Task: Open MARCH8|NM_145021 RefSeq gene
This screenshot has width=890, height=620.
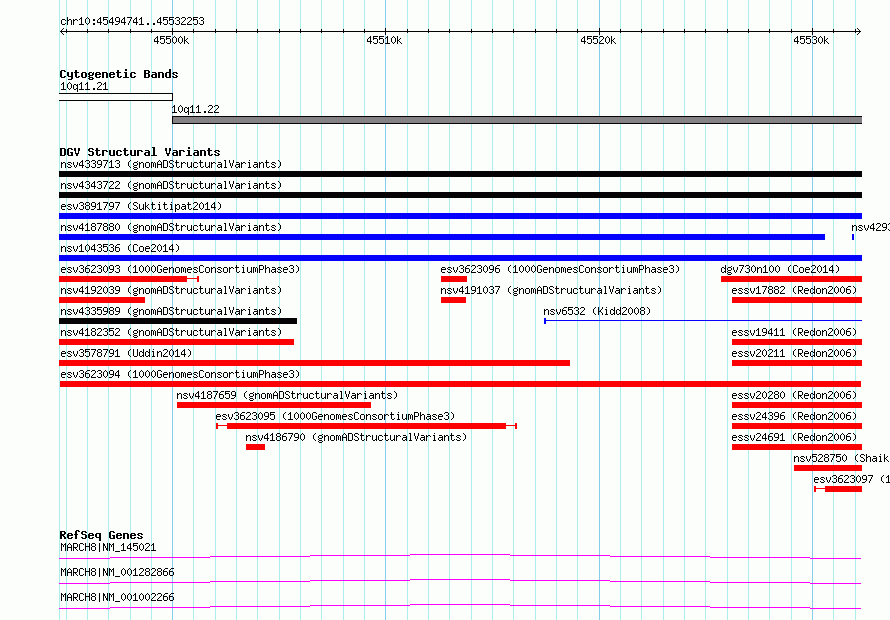Action: click(x=108, y=547)
